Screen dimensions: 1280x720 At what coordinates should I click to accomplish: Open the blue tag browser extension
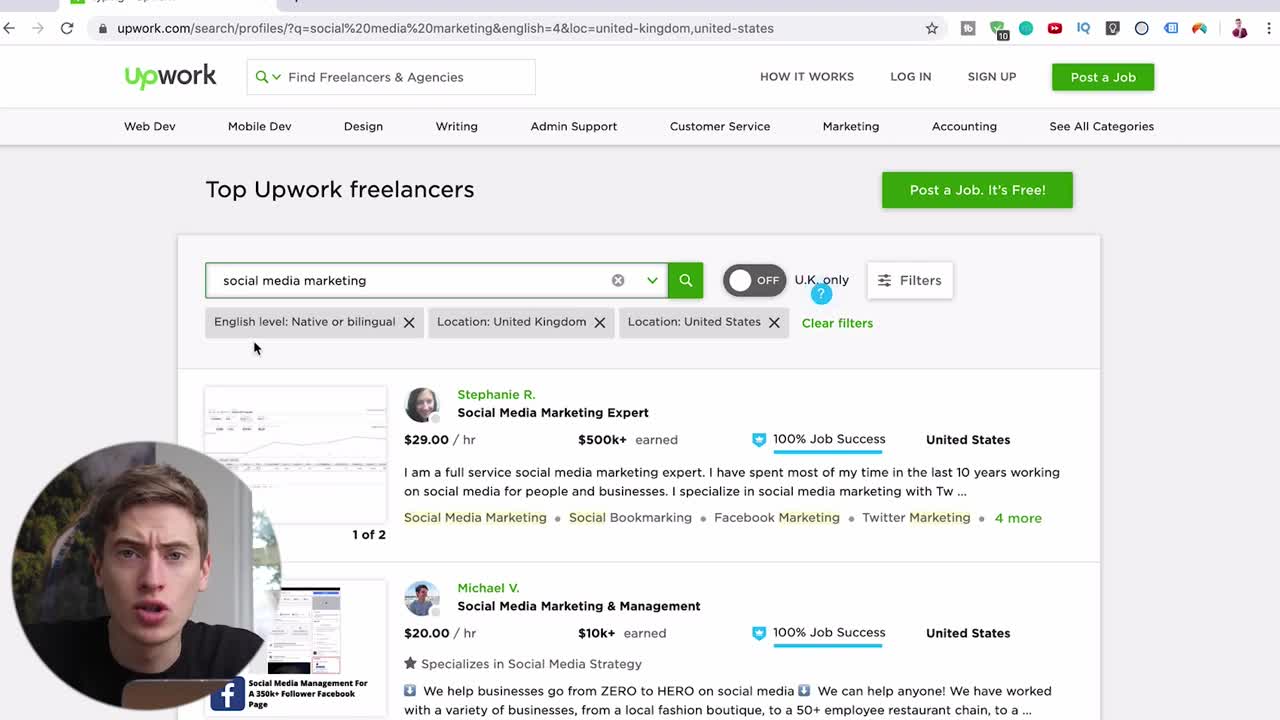[x=1171, y=28]
